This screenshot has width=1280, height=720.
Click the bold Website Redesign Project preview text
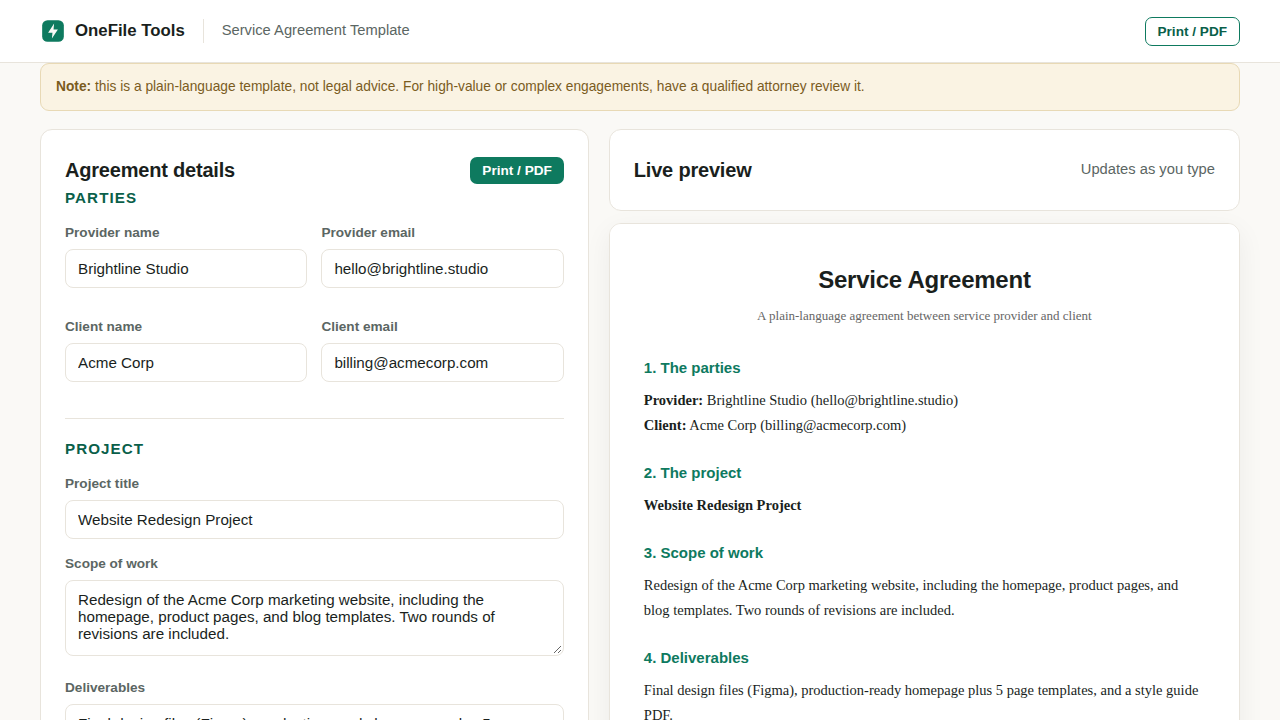[x=723, y=505]
